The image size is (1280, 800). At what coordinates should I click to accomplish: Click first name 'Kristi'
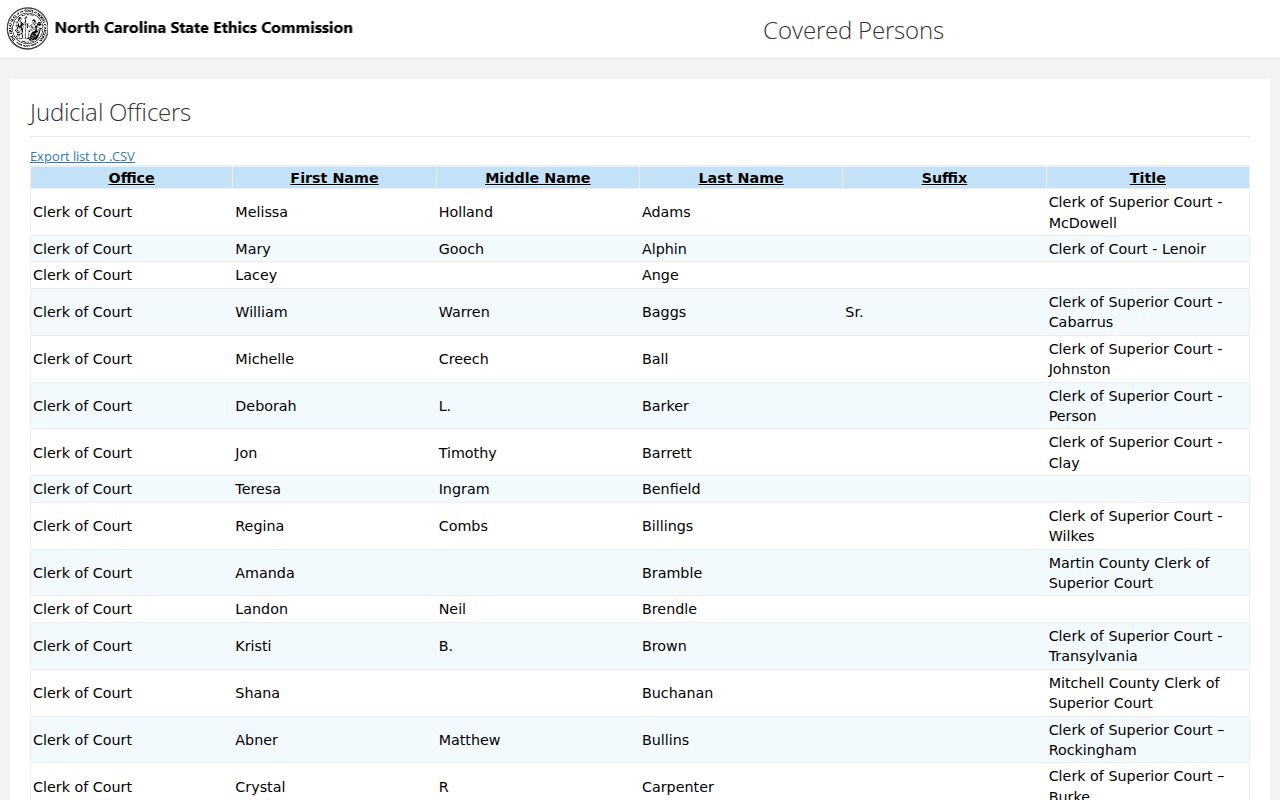point(253,646)
